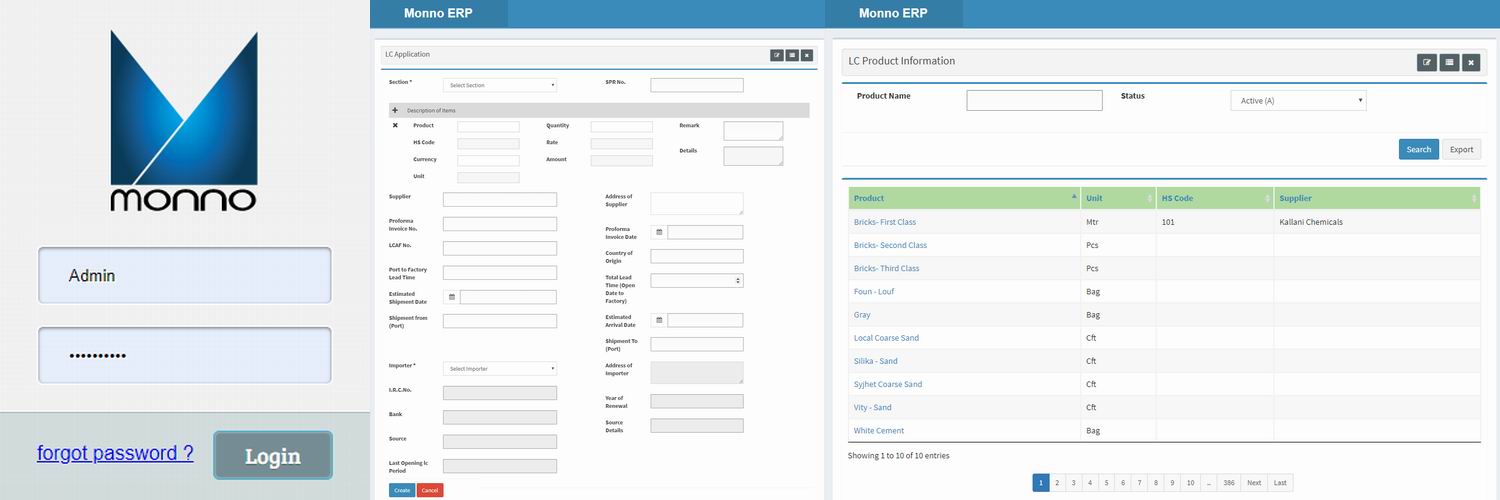Viewport: 1500px width, 500px height.
Task: Jump to page 386 of results
Action: pos(1229,483)
